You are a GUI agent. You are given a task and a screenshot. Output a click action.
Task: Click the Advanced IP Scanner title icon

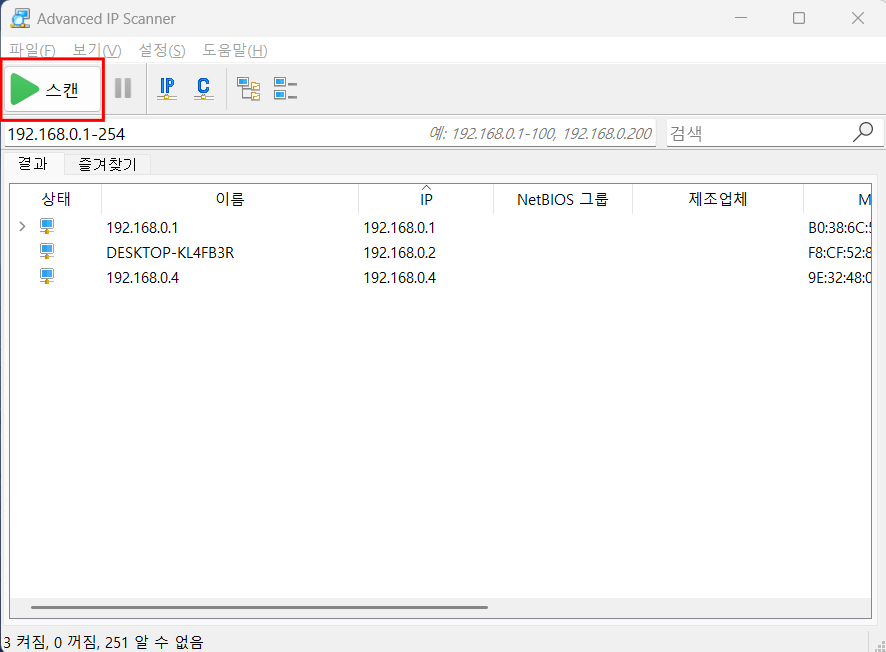20,18
